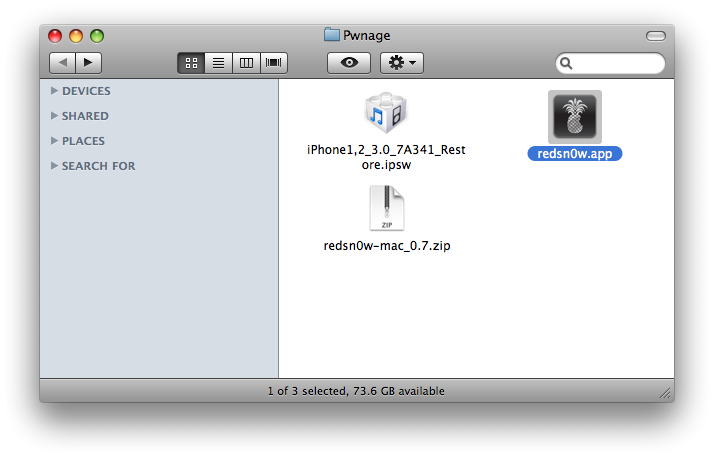Click the redsn0w-mac_0.7.zip file name label
This screenshot has height=457, width=714.
click(x=387, y=246)
